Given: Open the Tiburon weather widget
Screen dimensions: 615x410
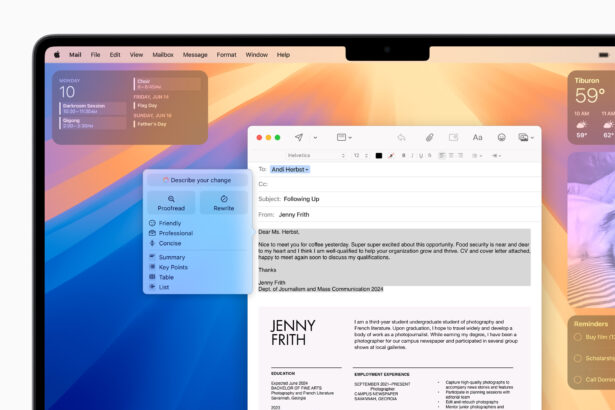Looking at the screenshot, I should point(591,107).
